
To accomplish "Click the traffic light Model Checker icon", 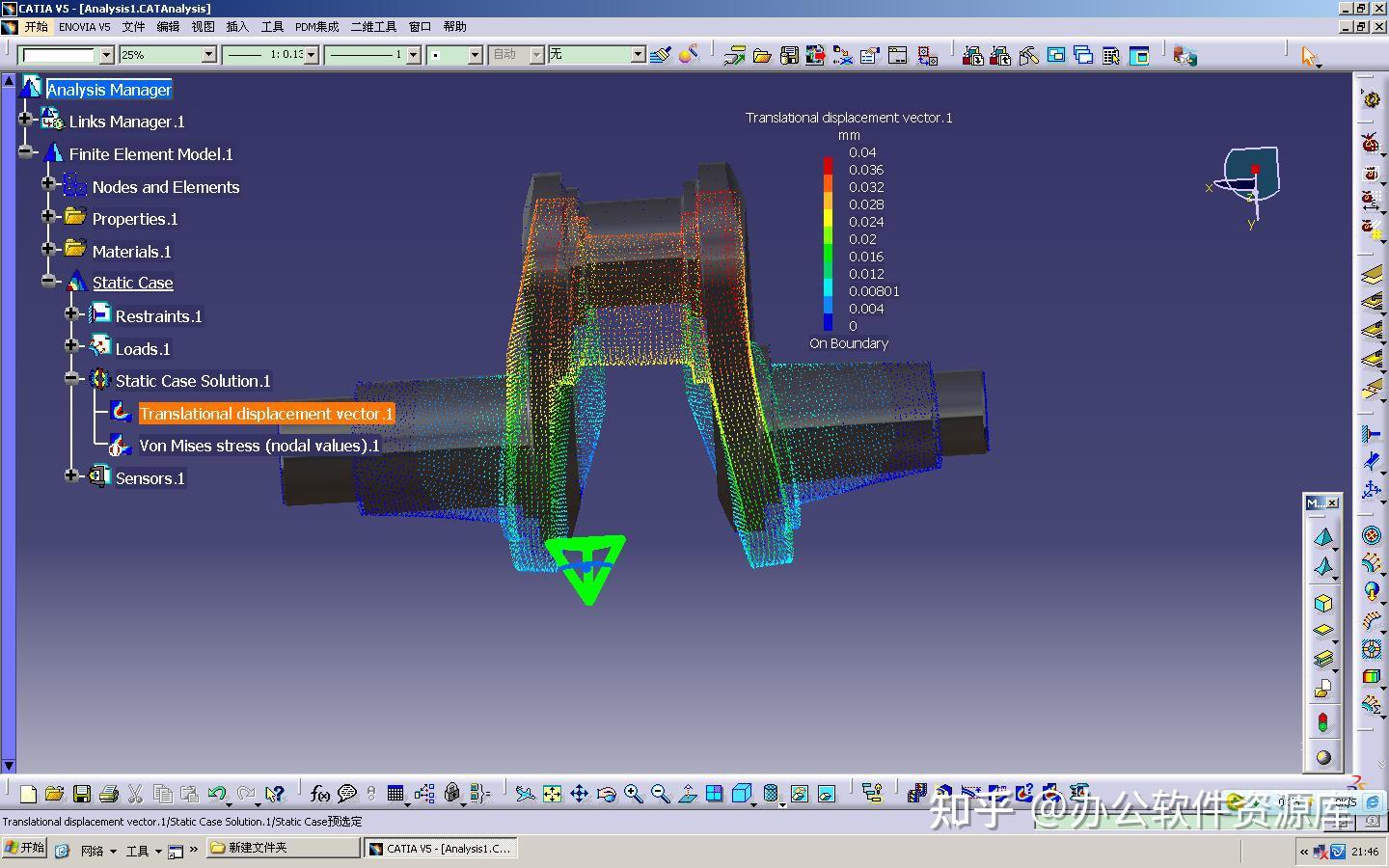I will point(1323,722).
